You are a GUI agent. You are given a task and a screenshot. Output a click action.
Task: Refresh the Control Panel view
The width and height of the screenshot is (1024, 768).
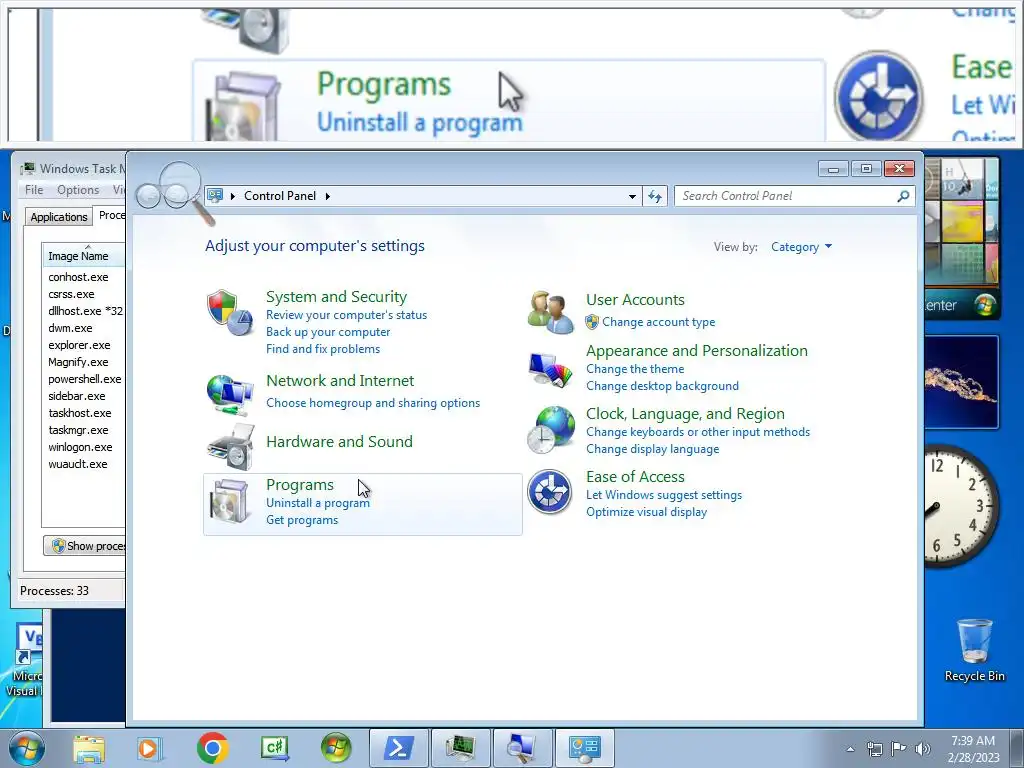[655, 196]
